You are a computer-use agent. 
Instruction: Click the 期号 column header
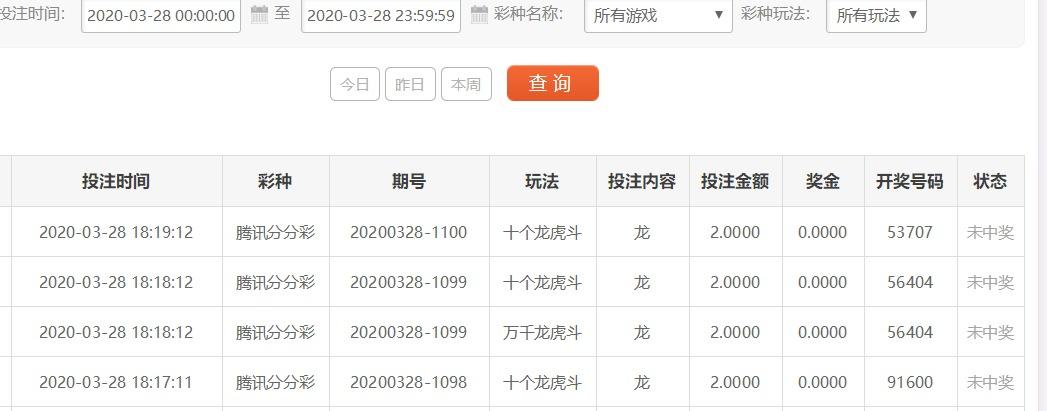[409, 181]
